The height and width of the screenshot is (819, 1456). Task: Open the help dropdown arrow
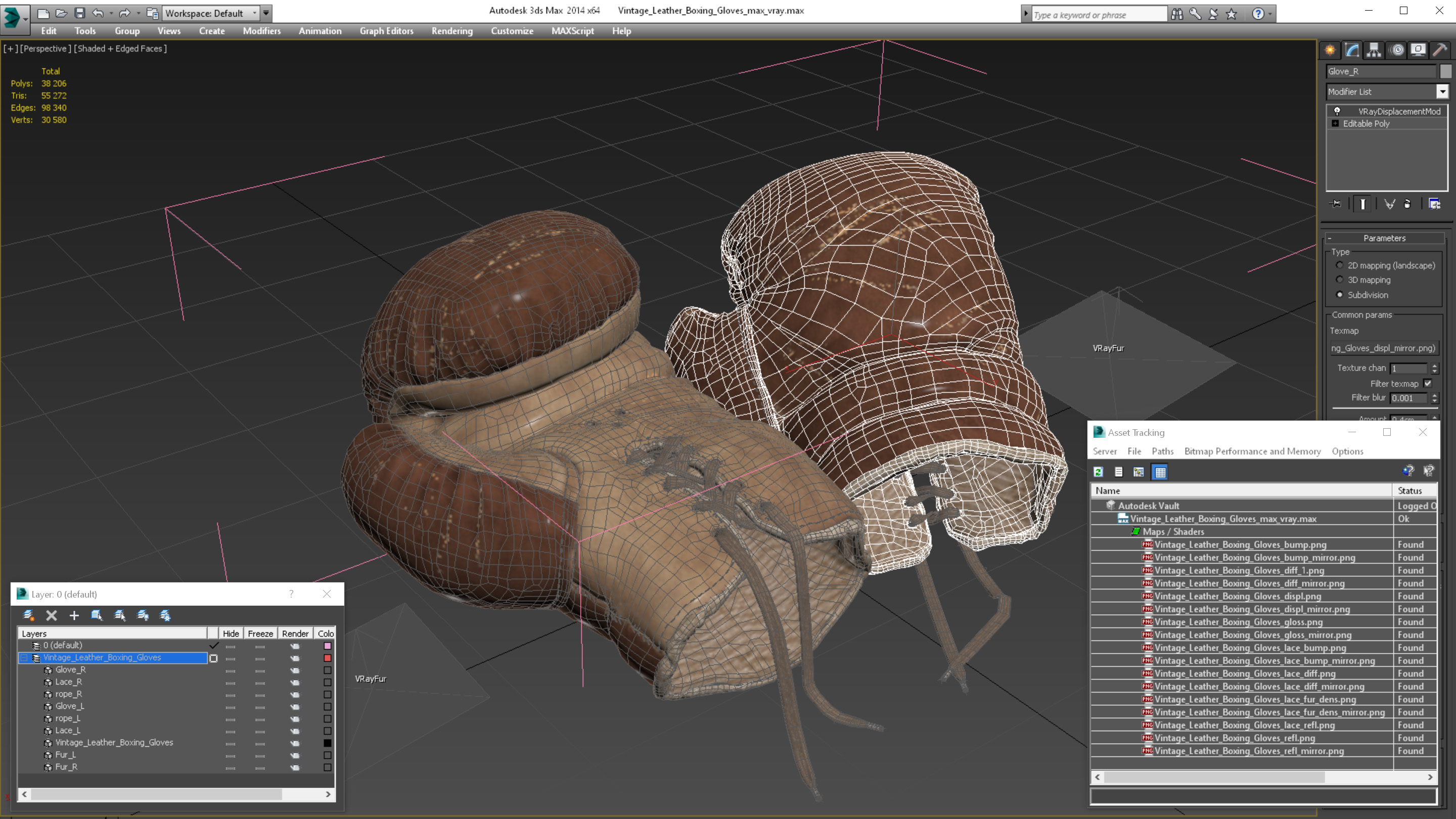[x=1270, y=14]
